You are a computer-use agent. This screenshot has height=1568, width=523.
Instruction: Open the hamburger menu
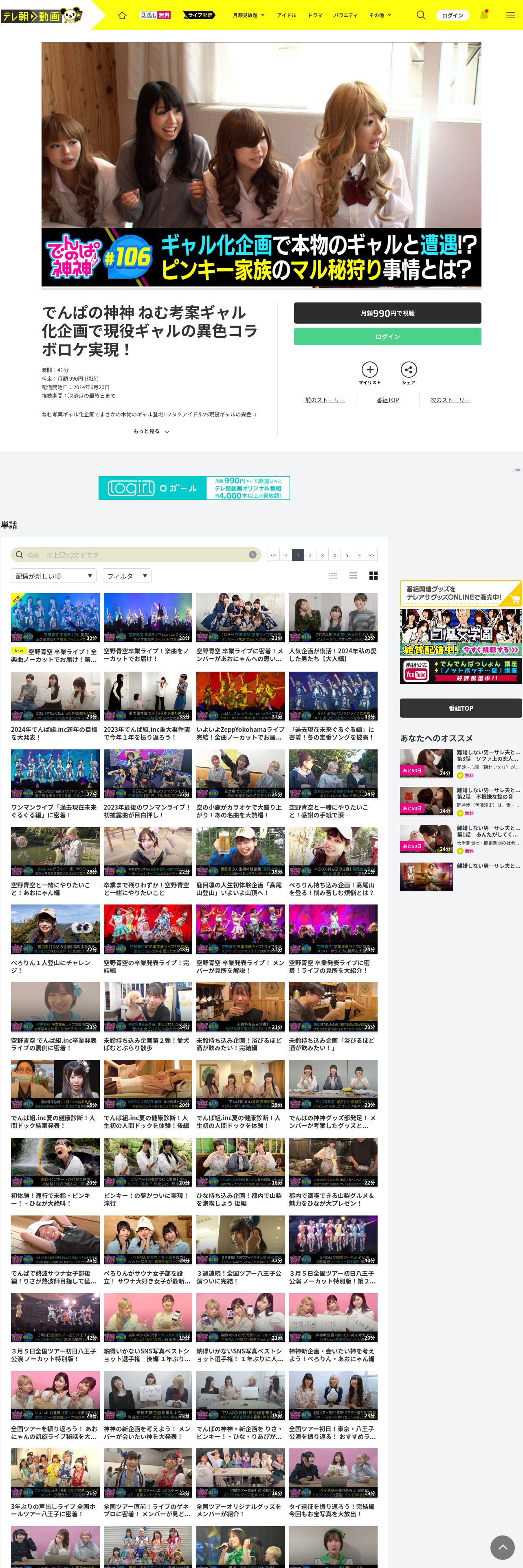[x=510, y=15]
